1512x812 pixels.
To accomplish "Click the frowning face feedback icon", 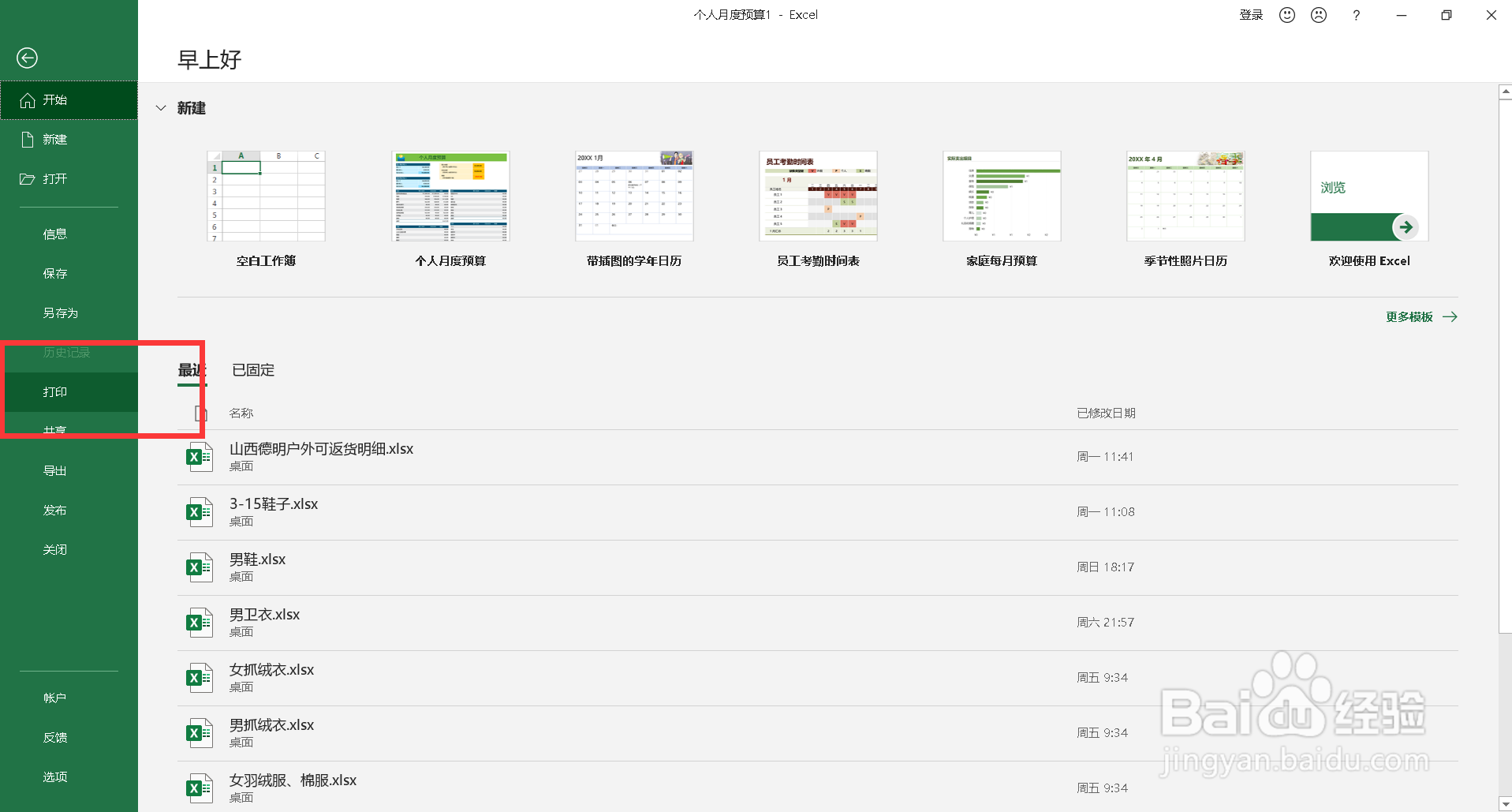I will coord(1319,15).
